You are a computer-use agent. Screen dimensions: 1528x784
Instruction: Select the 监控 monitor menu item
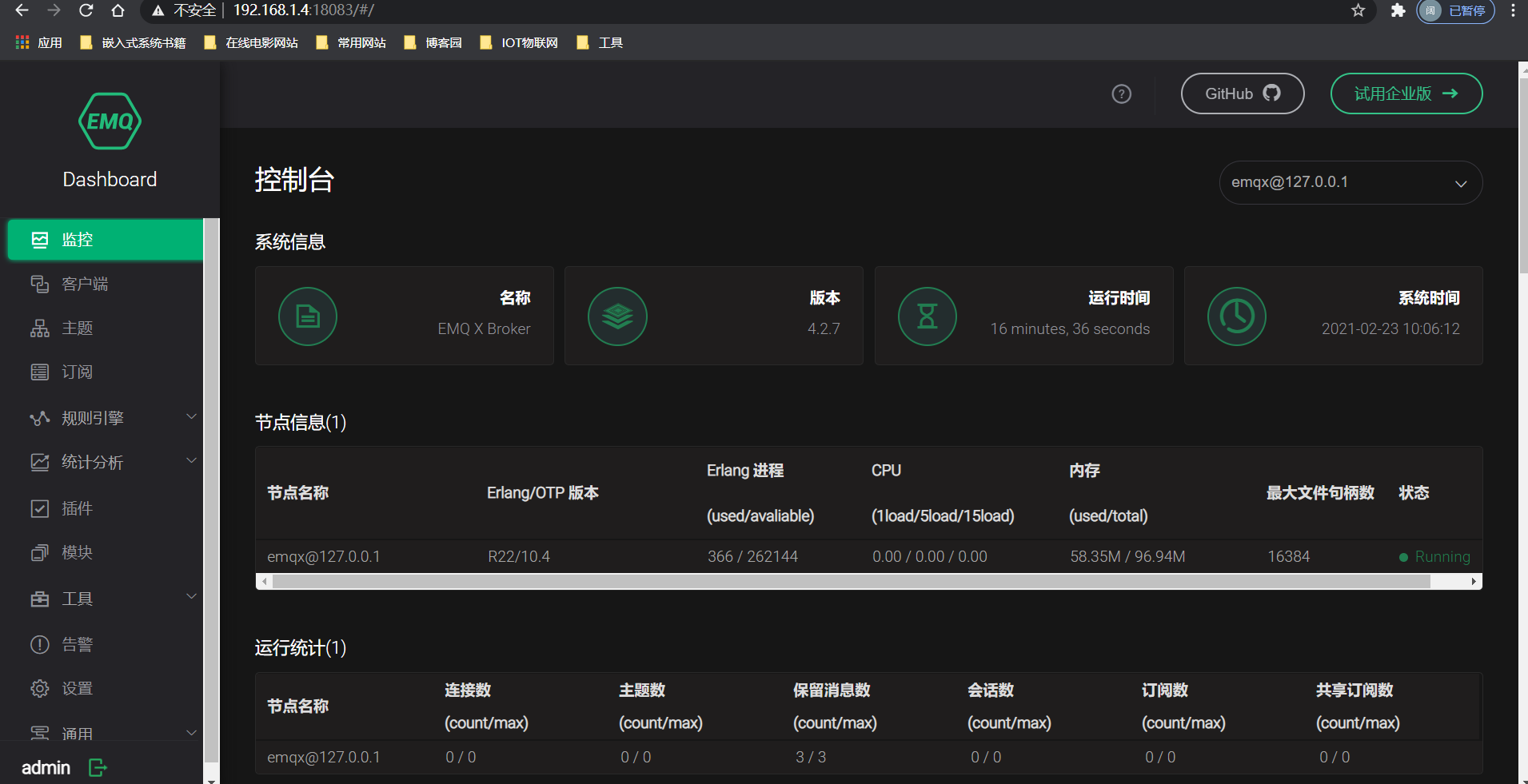106,240
